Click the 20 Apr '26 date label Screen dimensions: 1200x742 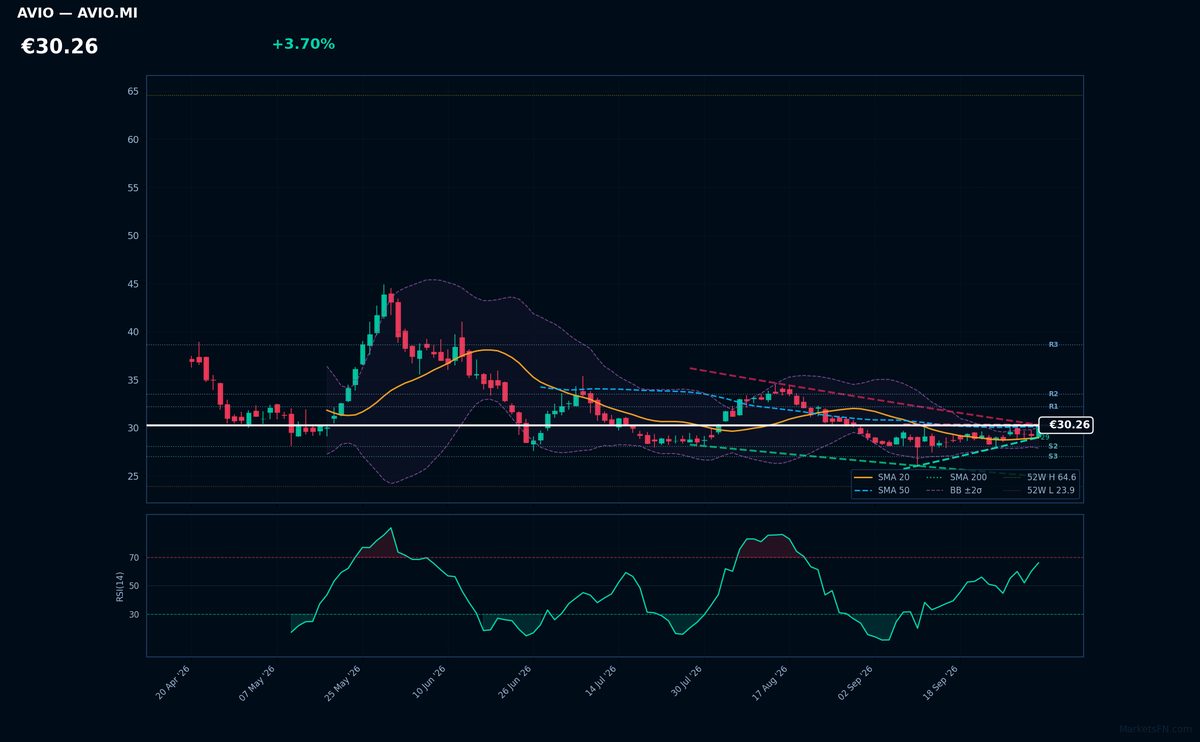coord(173,683)
